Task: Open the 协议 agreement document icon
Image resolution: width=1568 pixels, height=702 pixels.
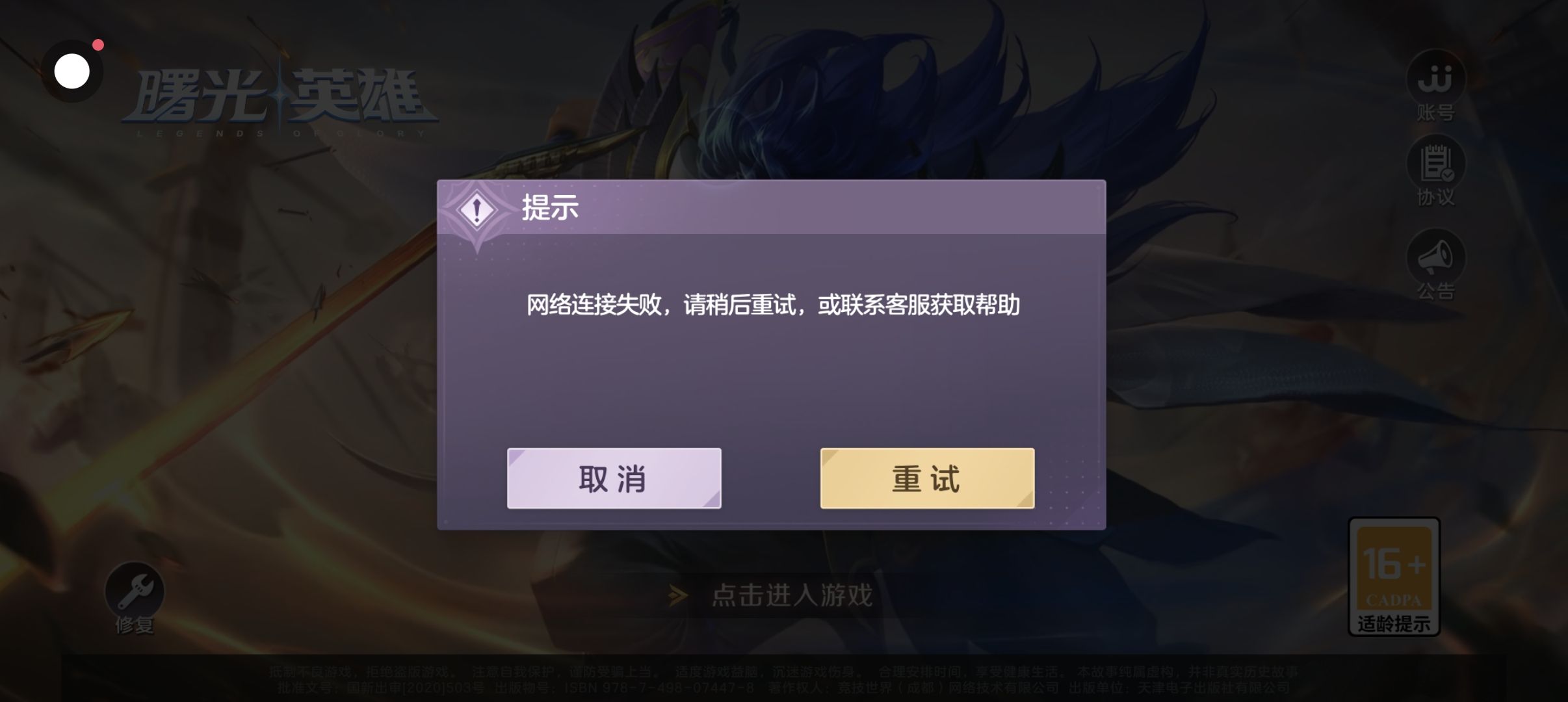Action: pos(1435,164)
